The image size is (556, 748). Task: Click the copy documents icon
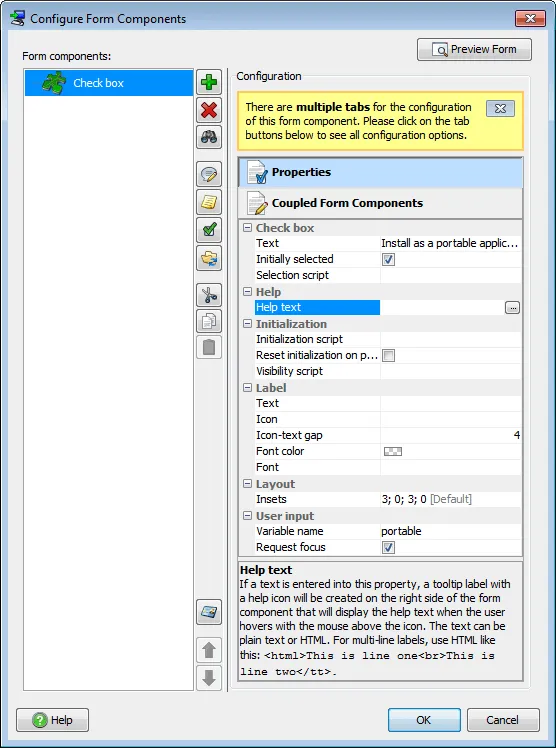point(209,321)
